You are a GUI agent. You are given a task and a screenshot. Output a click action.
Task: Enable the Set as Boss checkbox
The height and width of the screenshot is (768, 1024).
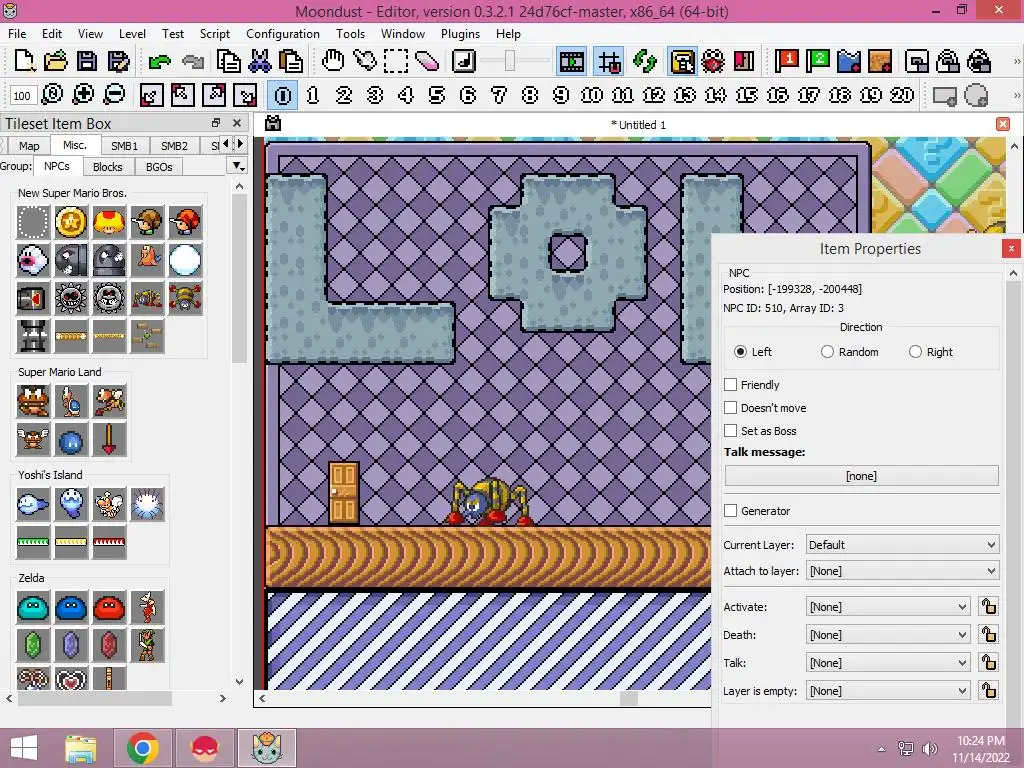point(731,430)
